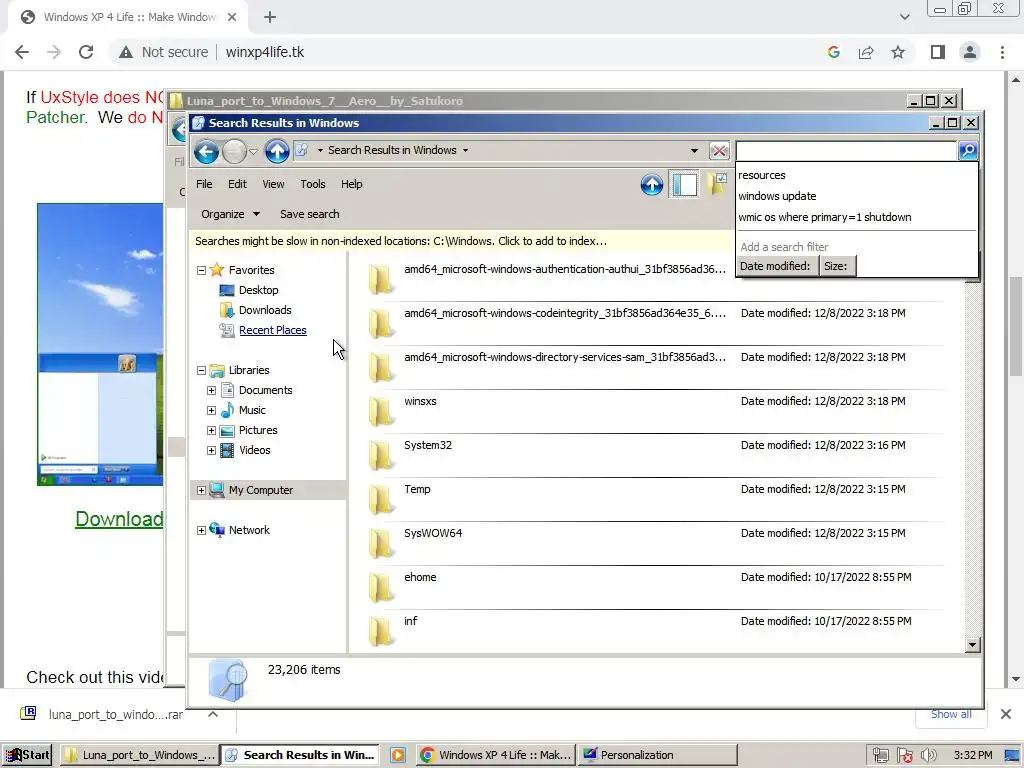Screen dimensions: 1024x768
Task: Select inf folder icon
Action: tap(381, 632)
